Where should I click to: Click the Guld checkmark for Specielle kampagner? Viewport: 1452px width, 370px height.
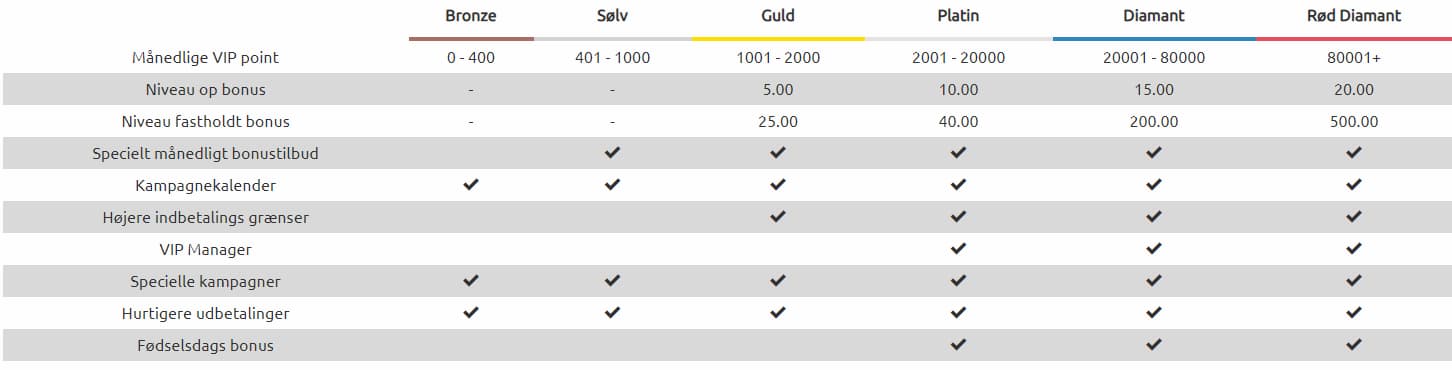point(778,281)
